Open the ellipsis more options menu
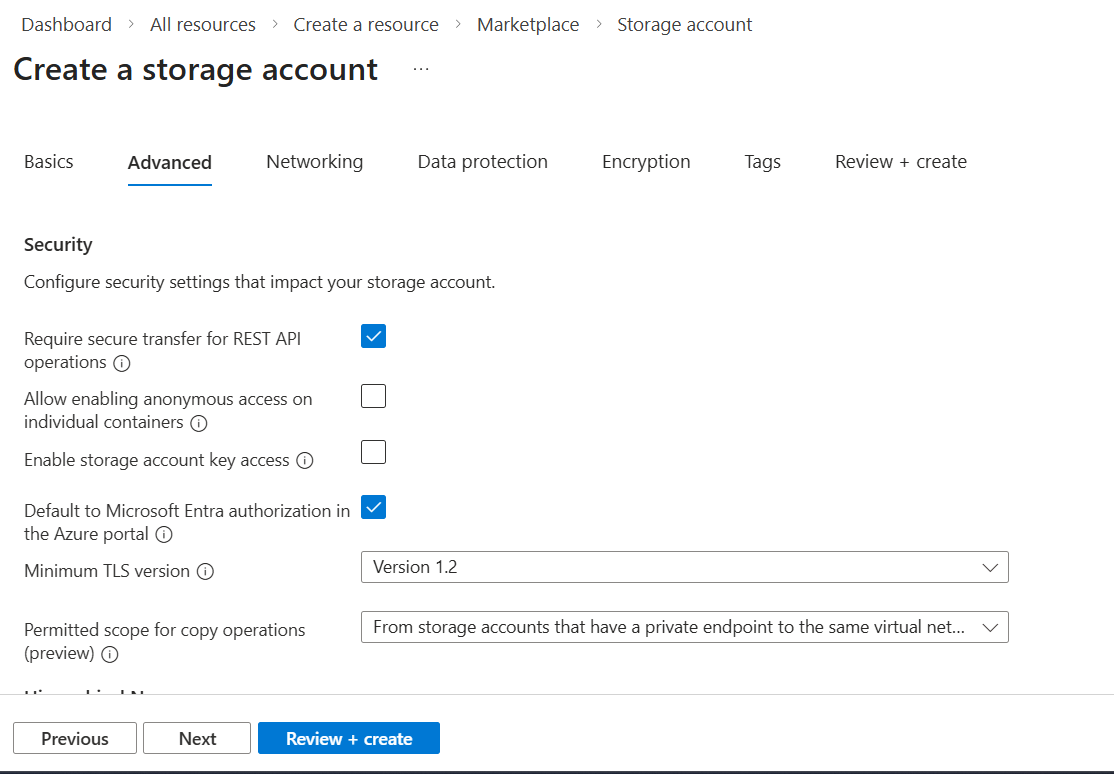Image resolution: width=1114 pixels, height=774 pixels. click(x=421, y=69)
